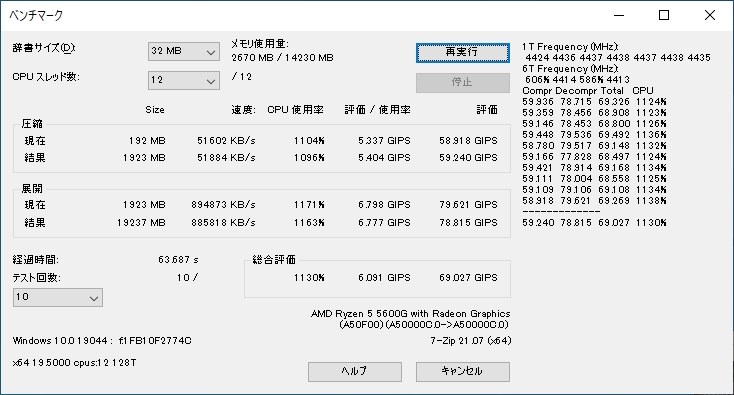Screen dimensions: 734x395
Task: Open the test count 10 dropdown
Action: [58, 298]
